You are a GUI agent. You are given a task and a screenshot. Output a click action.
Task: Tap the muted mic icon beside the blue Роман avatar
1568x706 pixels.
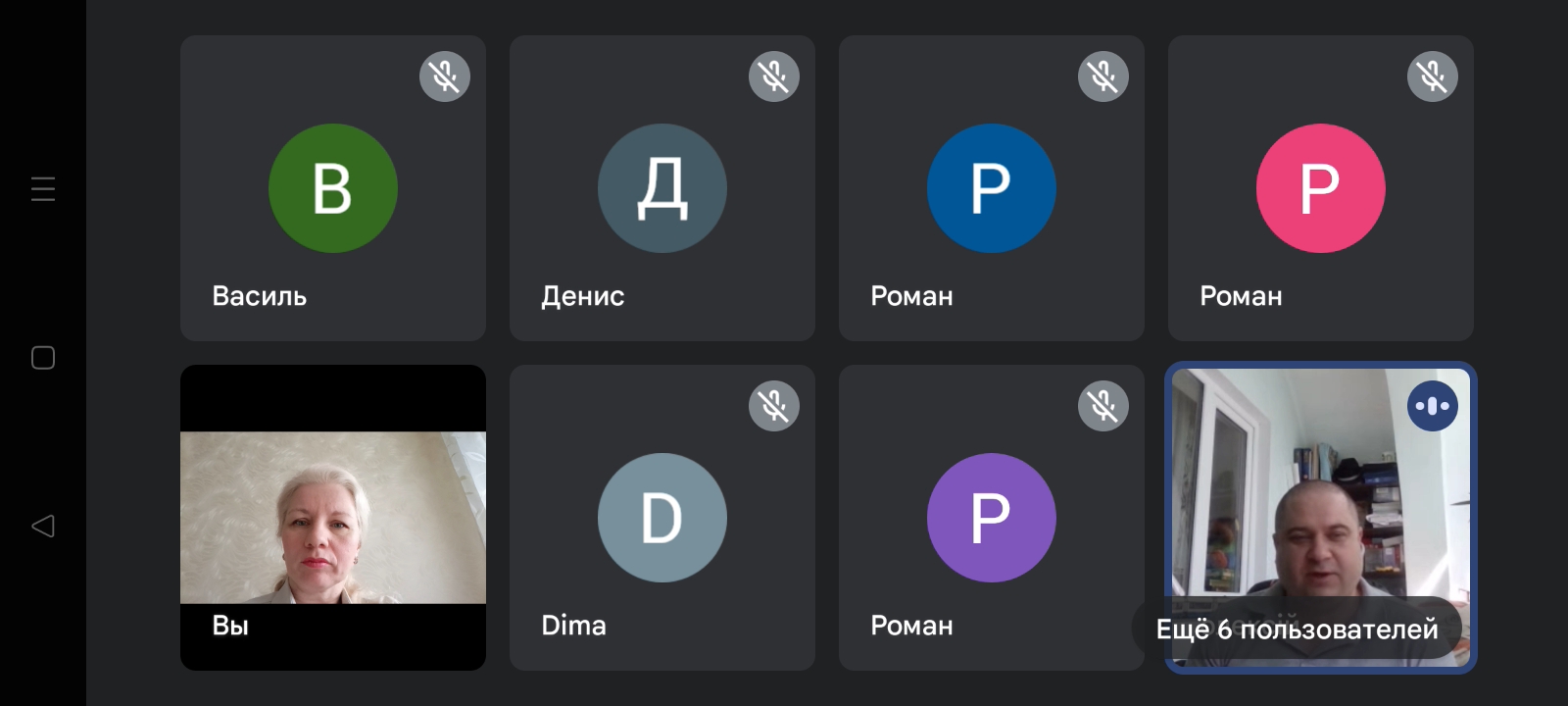tap(1103, 76)
